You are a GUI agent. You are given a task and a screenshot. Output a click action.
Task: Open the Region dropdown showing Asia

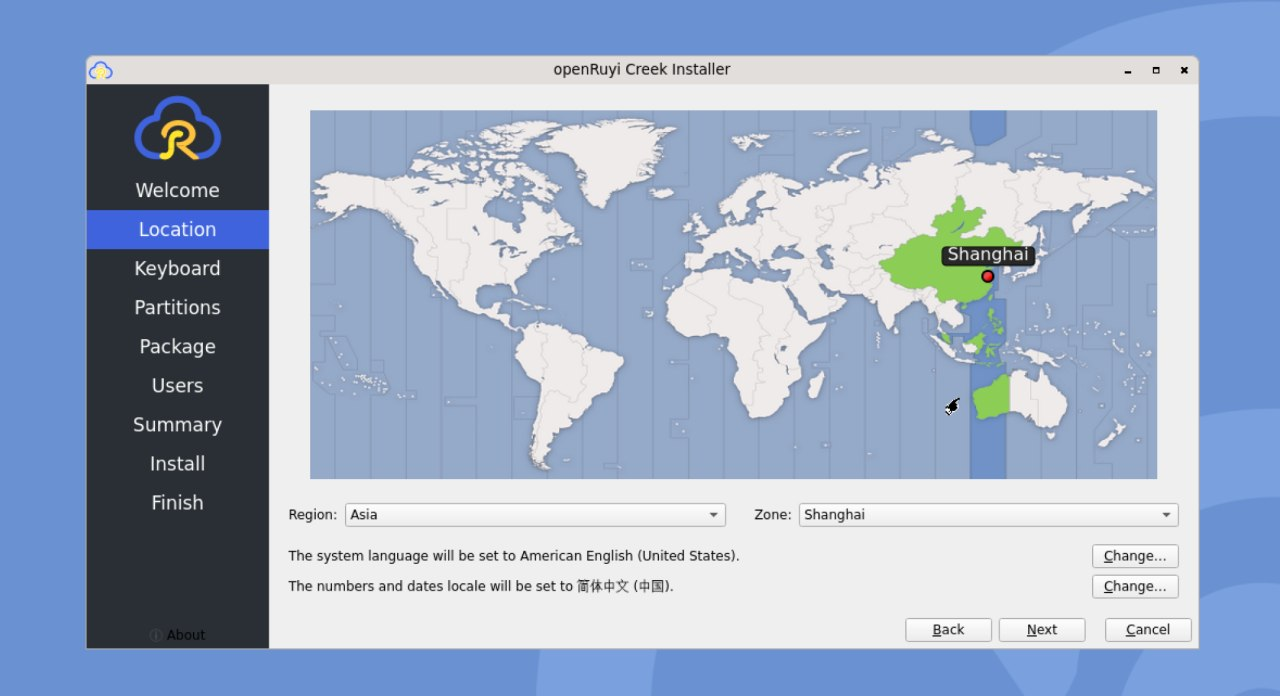point(535,515)
